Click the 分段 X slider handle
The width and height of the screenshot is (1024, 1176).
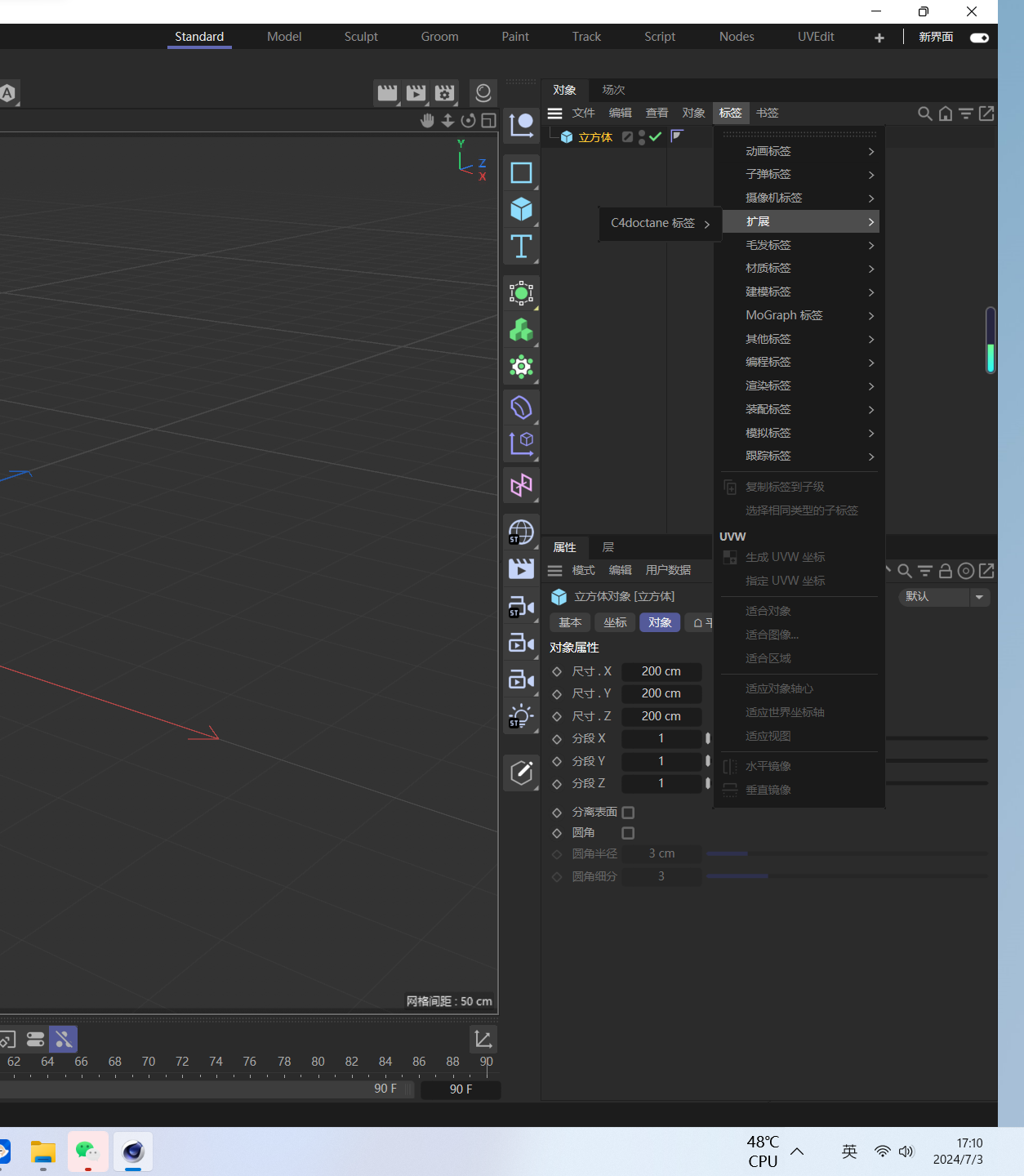pyautogui.click(x=707, y=738)
